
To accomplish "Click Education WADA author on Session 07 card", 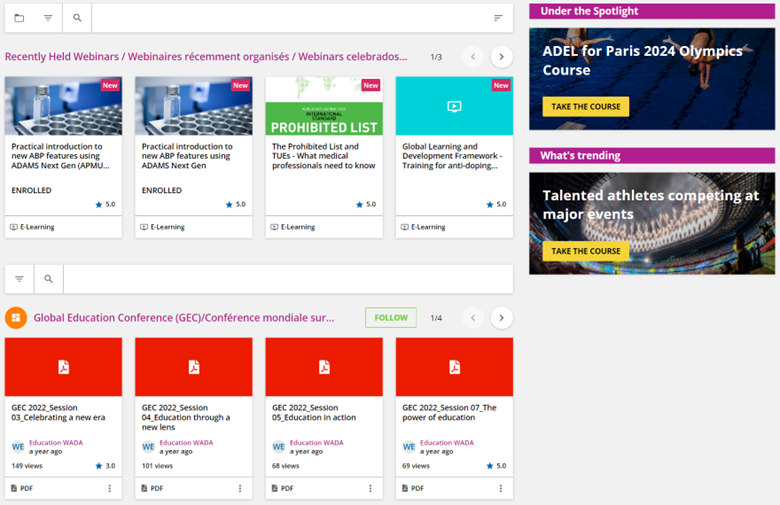I will coord(447,442).
